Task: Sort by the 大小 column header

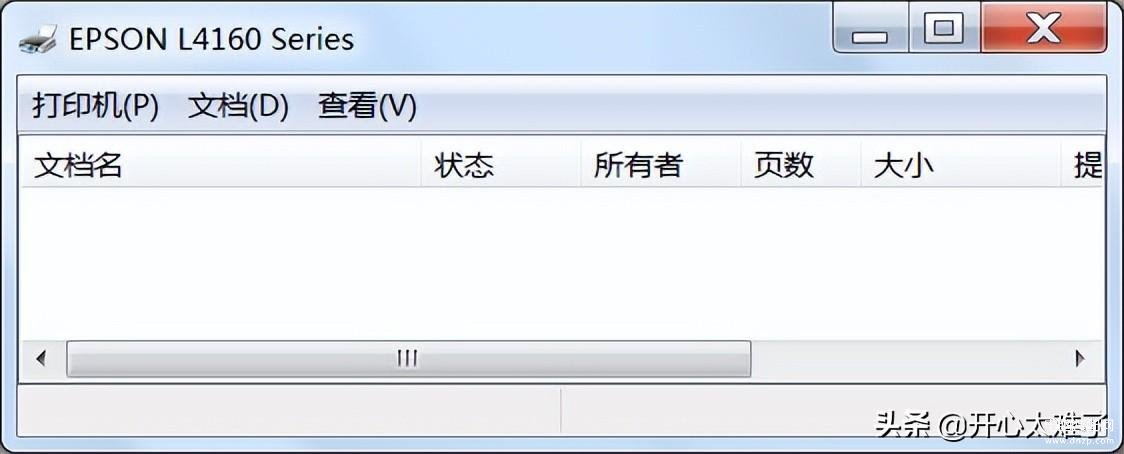Action: pyautogui.click(x=961, y=165)
